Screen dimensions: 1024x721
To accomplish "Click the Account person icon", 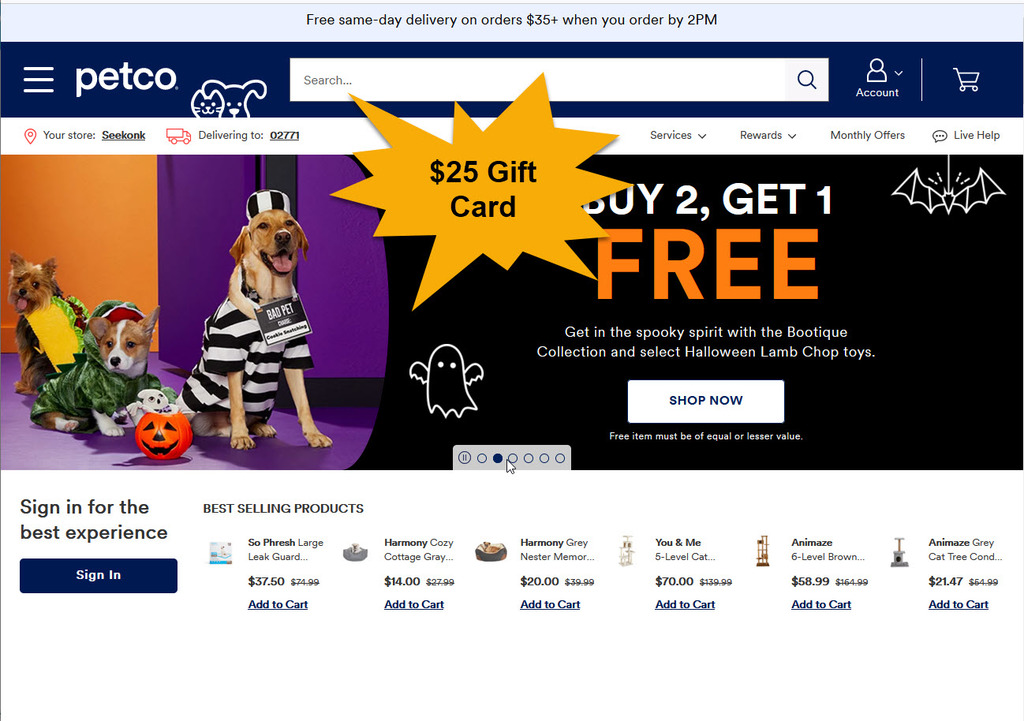I will pyautogui.click(x=876, y=71).
